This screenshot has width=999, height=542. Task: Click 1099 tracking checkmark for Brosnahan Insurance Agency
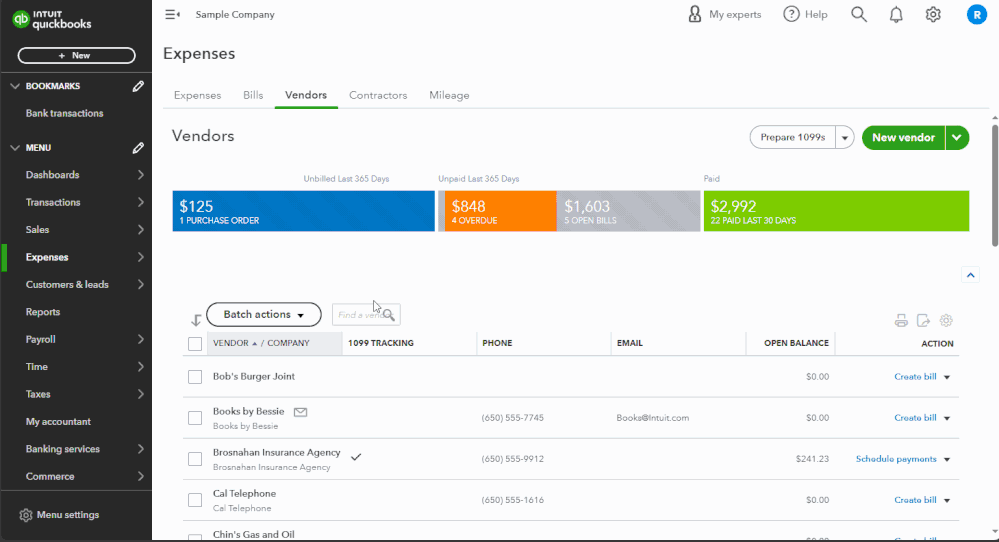[x=356, y=457]
